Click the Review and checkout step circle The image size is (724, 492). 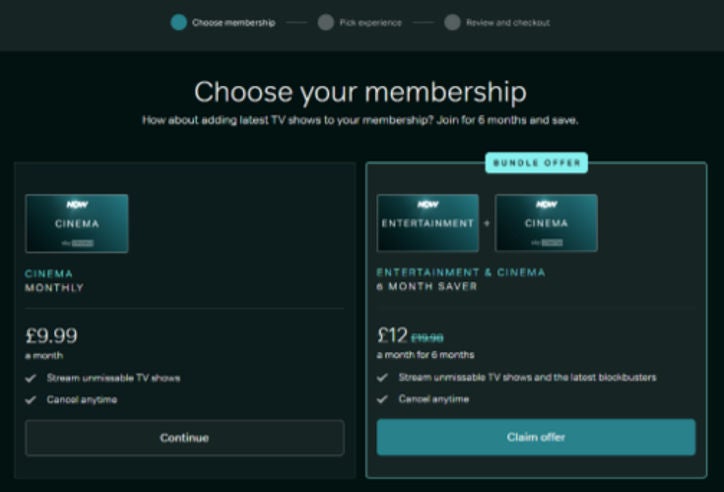pyautogui.click(x=452, y=23)
